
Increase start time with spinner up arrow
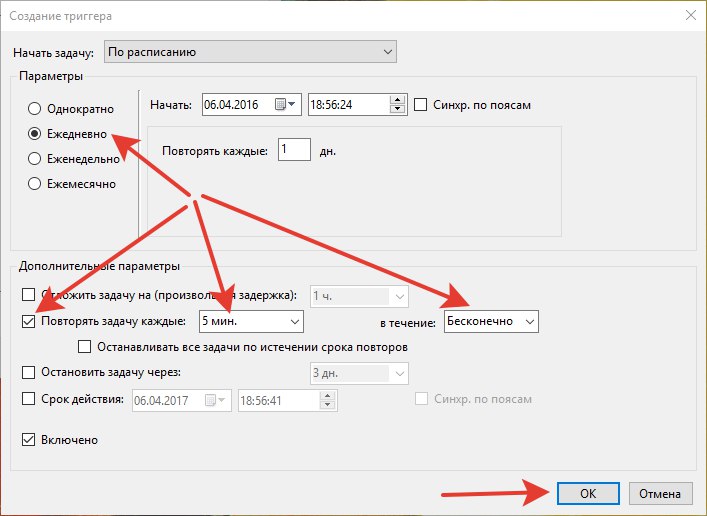pyautogui.click(x=397, y=100)
